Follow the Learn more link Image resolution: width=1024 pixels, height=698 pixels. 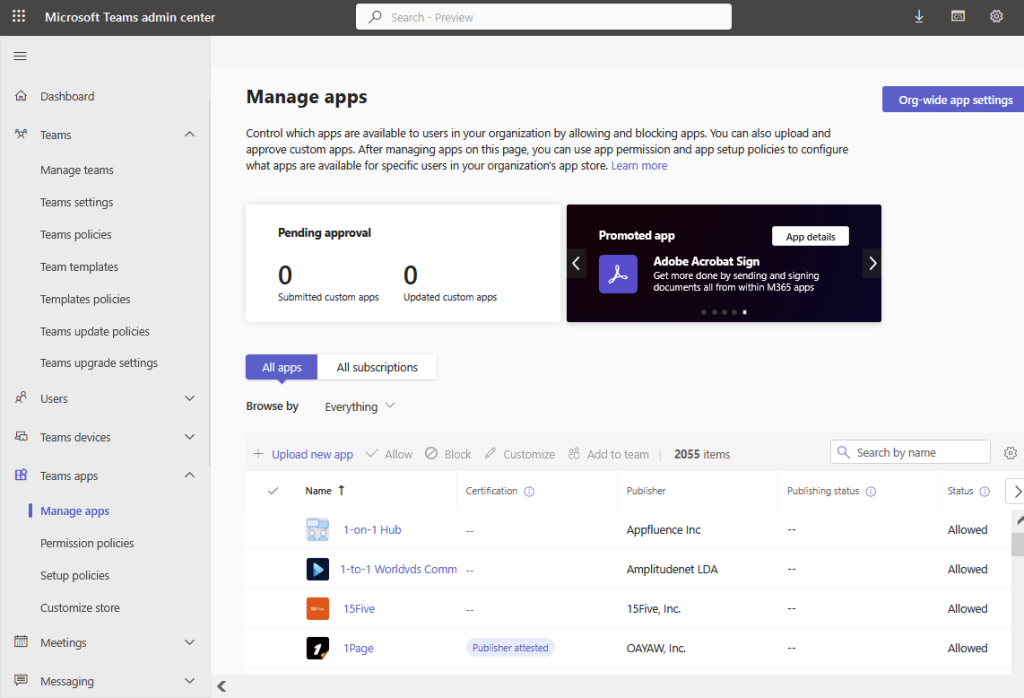click(x=638, y=165)
